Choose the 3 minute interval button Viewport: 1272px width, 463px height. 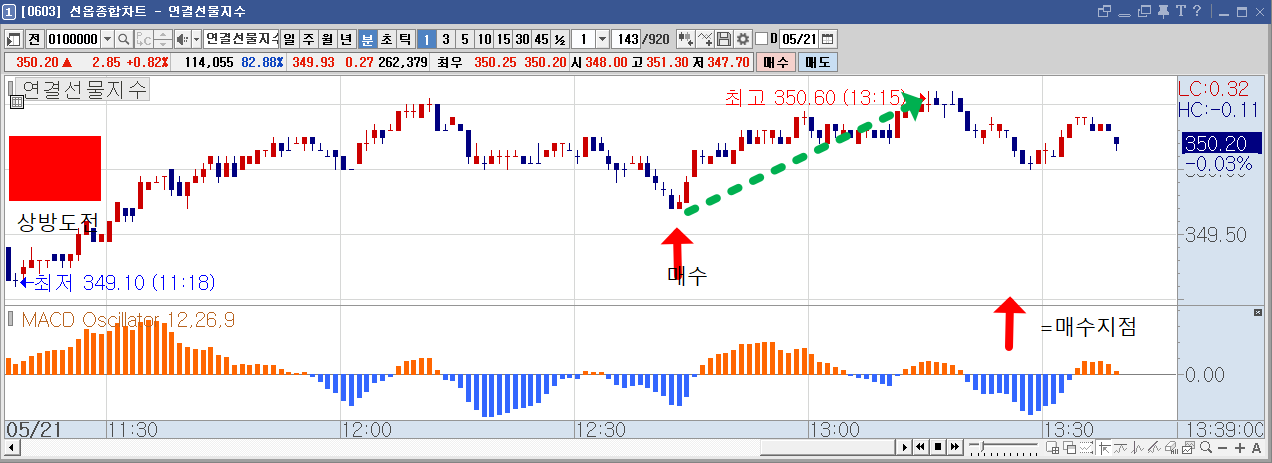click(x=446, y=39)
